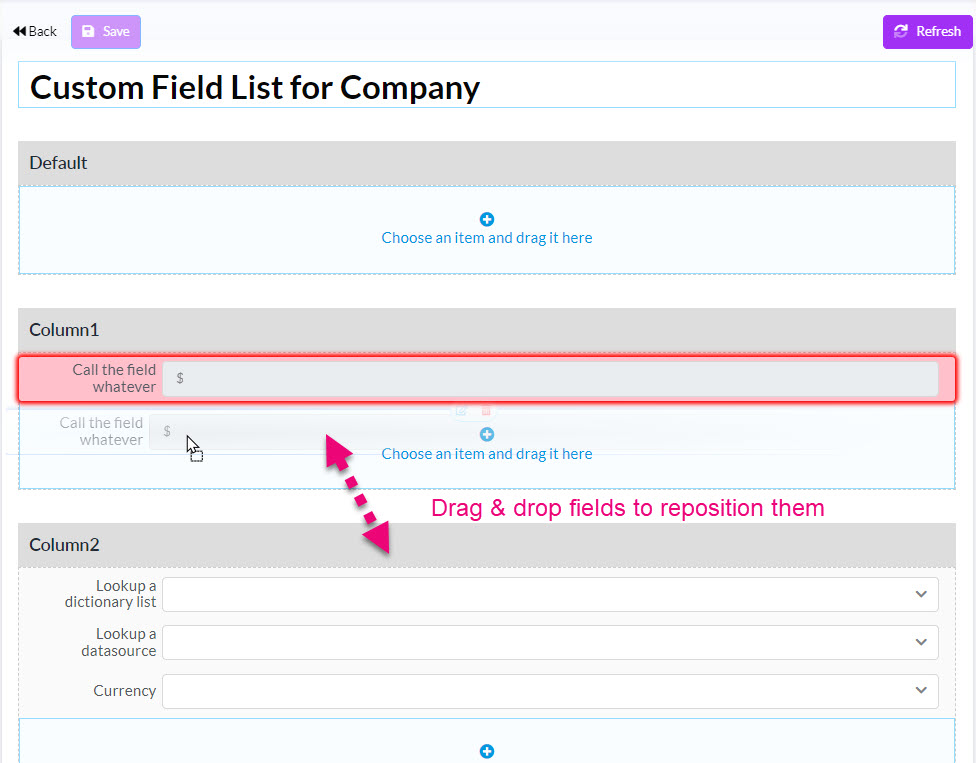Select the Column2 section header

(x=487, y=545)
